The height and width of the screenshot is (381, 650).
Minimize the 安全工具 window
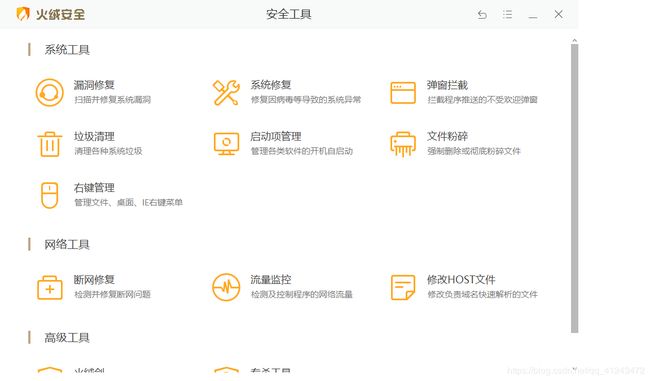(533, 17)
